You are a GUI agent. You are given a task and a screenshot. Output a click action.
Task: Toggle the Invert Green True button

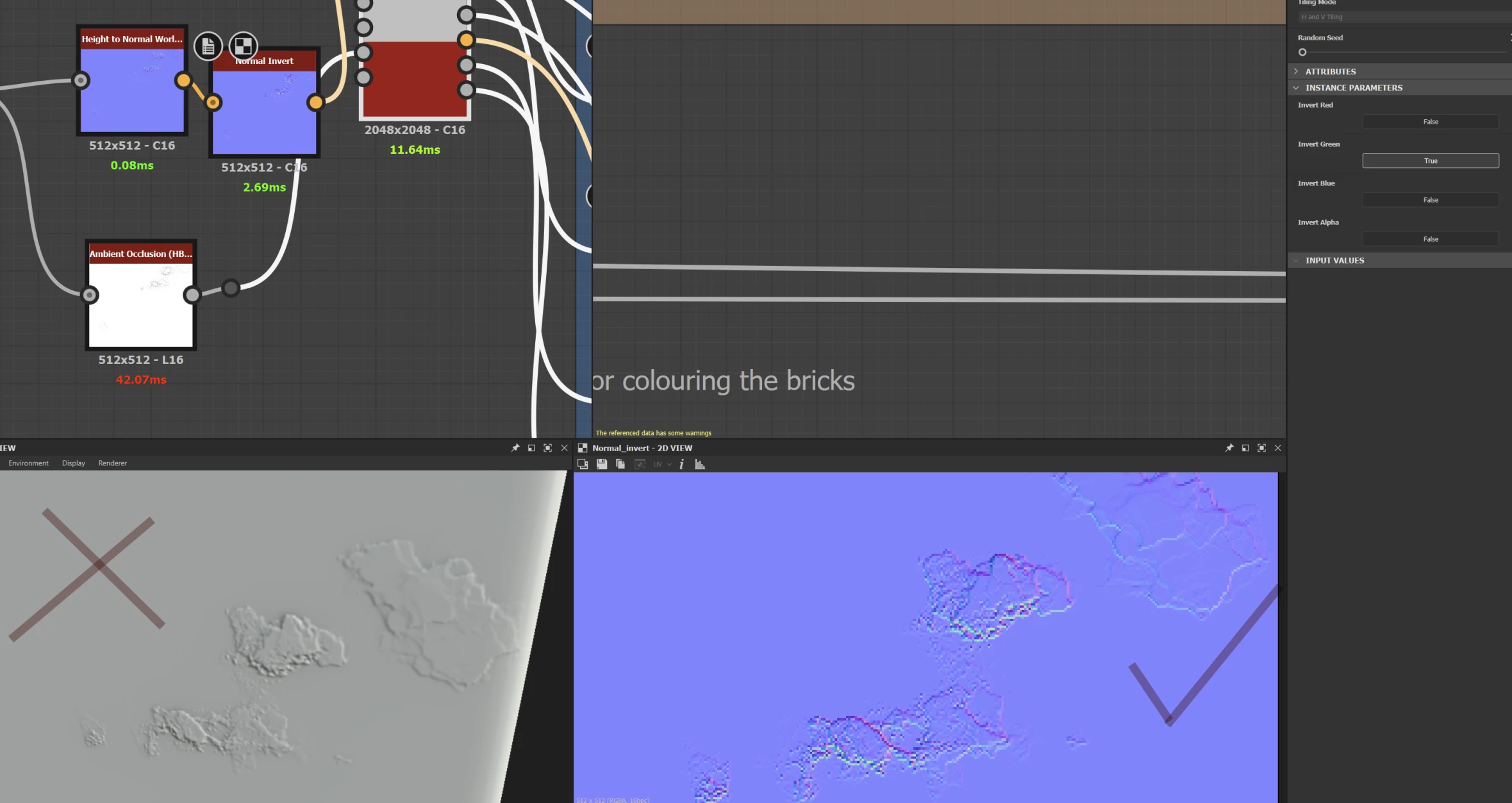coord(1430,161)
